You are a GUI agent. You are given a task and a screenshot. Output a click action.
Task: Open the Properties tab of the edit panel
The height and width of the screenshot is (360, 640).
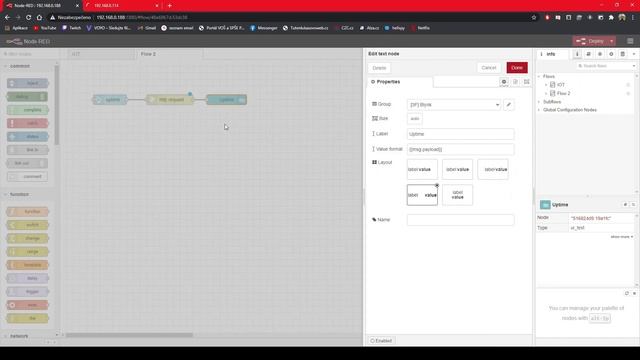[x=400, y=82]
